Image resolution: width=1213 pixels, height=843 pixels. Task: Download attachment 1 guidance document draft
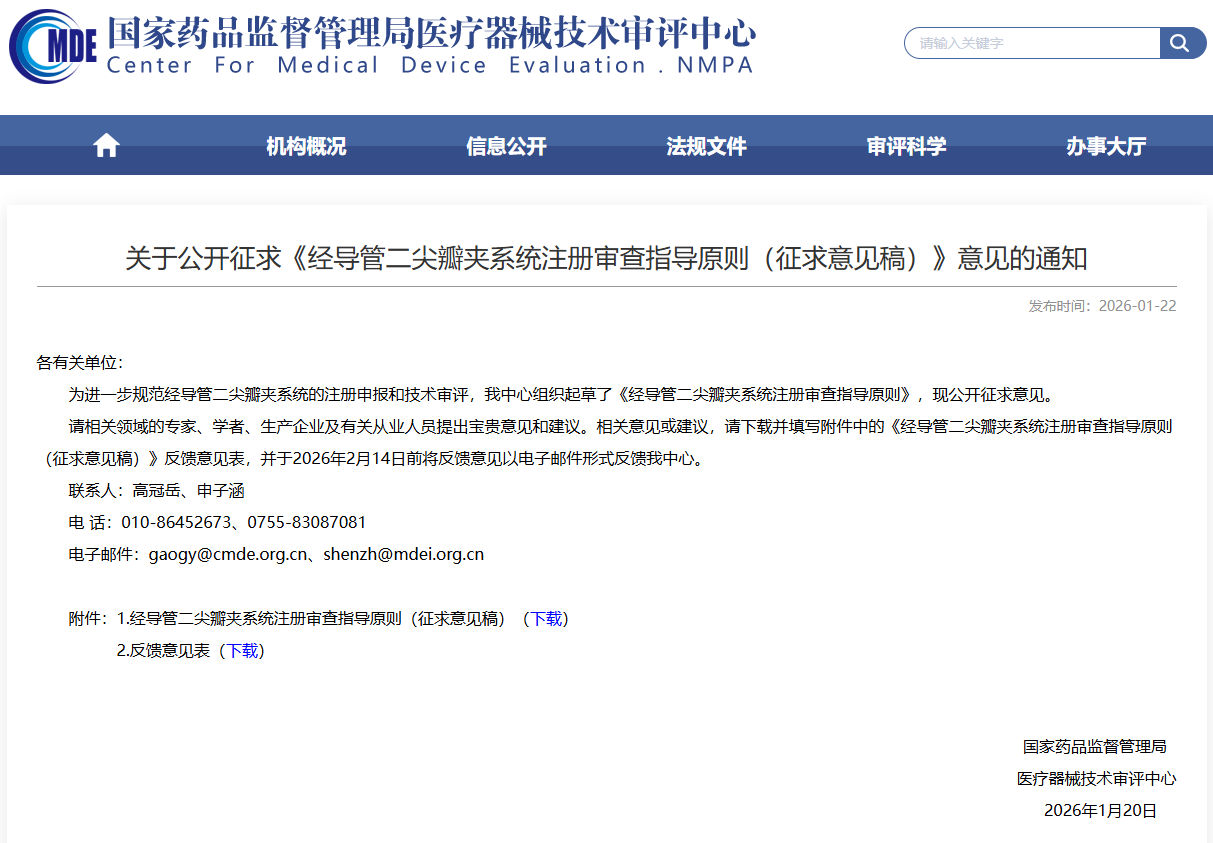point(548,619)
